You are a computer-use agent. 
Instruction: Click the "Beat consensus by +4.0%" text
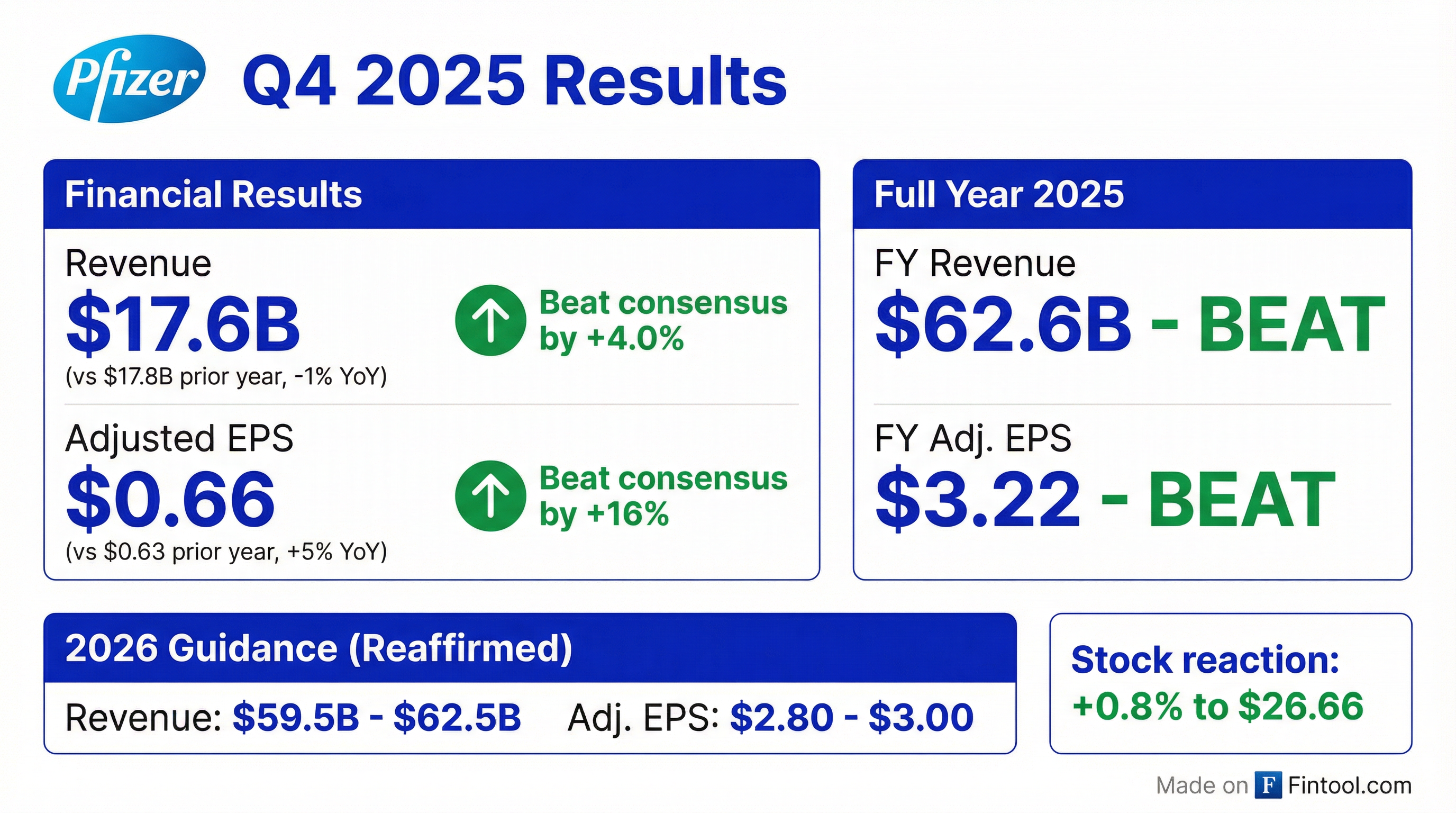662,320
